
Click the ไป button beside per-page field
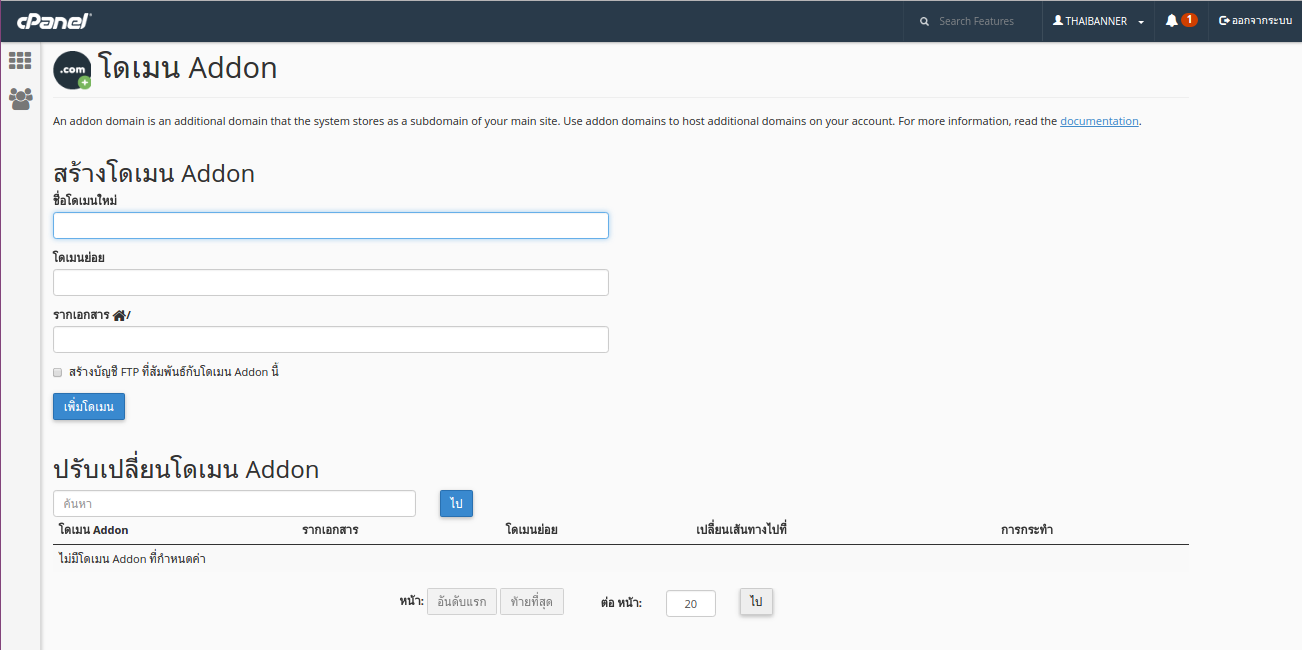756,602
